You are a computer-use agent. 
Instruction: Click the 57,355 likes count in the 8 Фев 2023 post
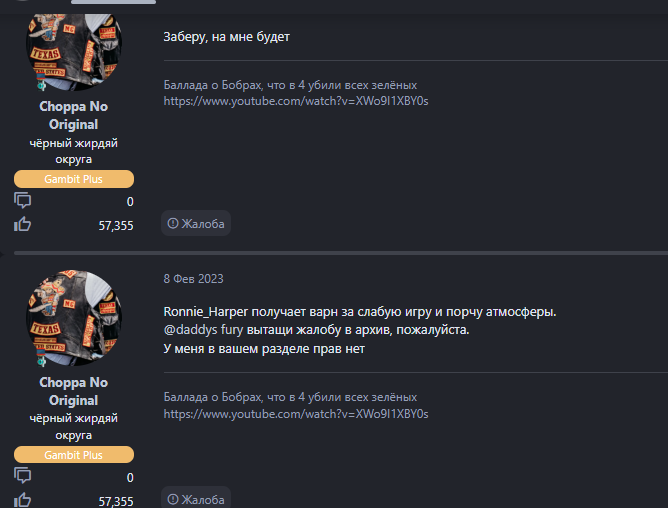point(116,501)
